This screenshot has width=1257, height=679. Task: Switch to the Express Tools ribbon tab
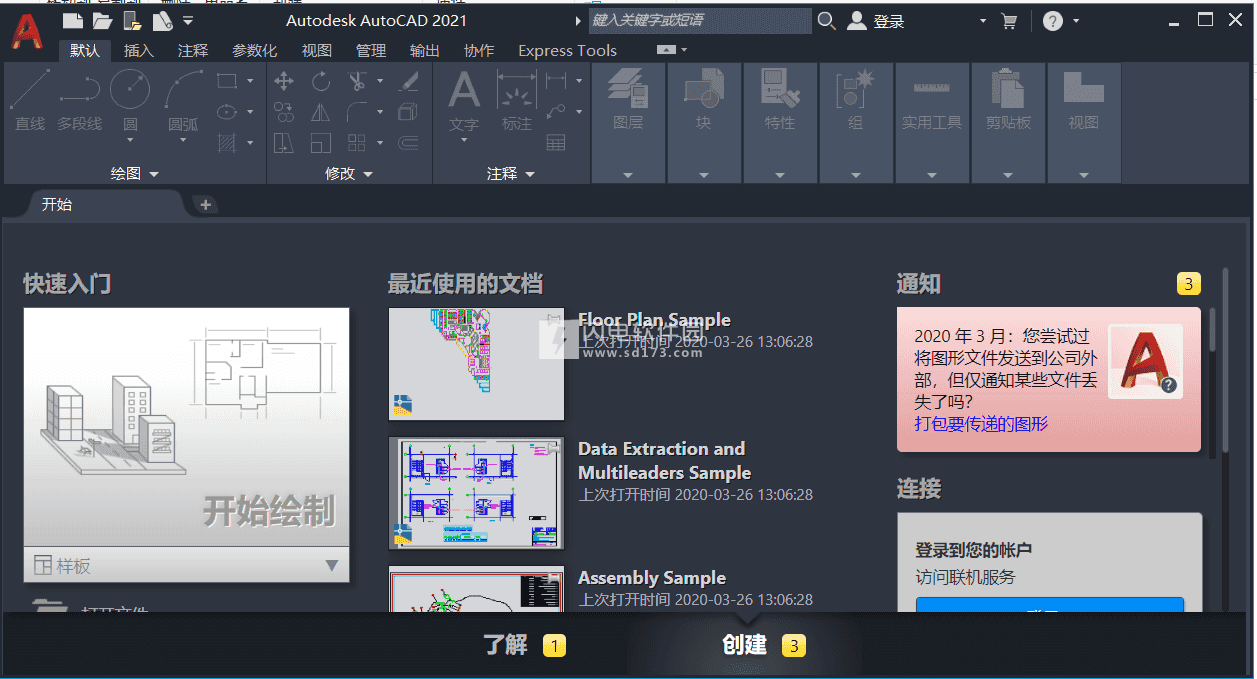(567, 51)
